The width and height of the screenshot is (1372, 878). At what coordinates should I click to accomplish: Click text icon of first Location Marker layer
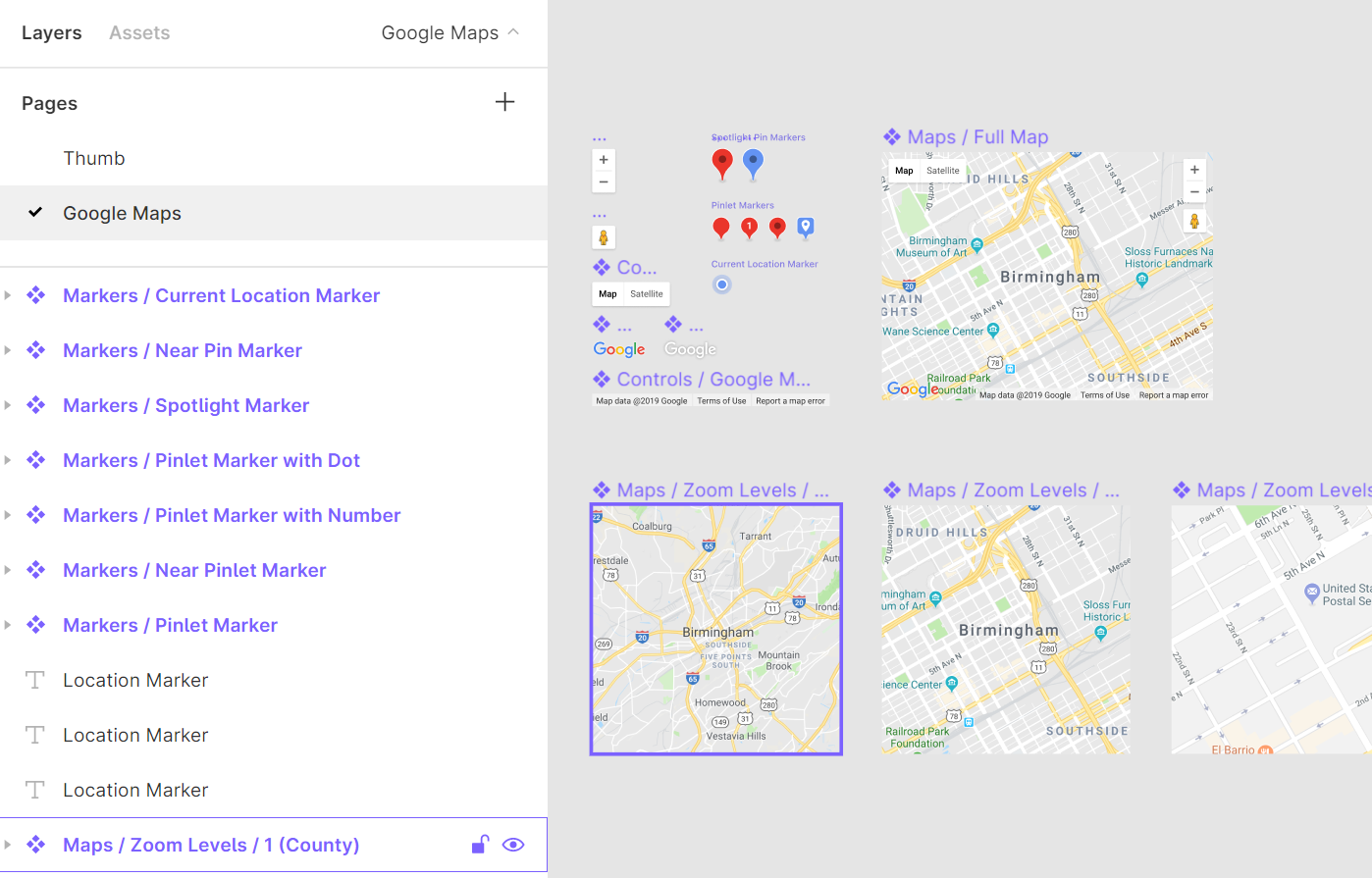(x=35, y=680)
